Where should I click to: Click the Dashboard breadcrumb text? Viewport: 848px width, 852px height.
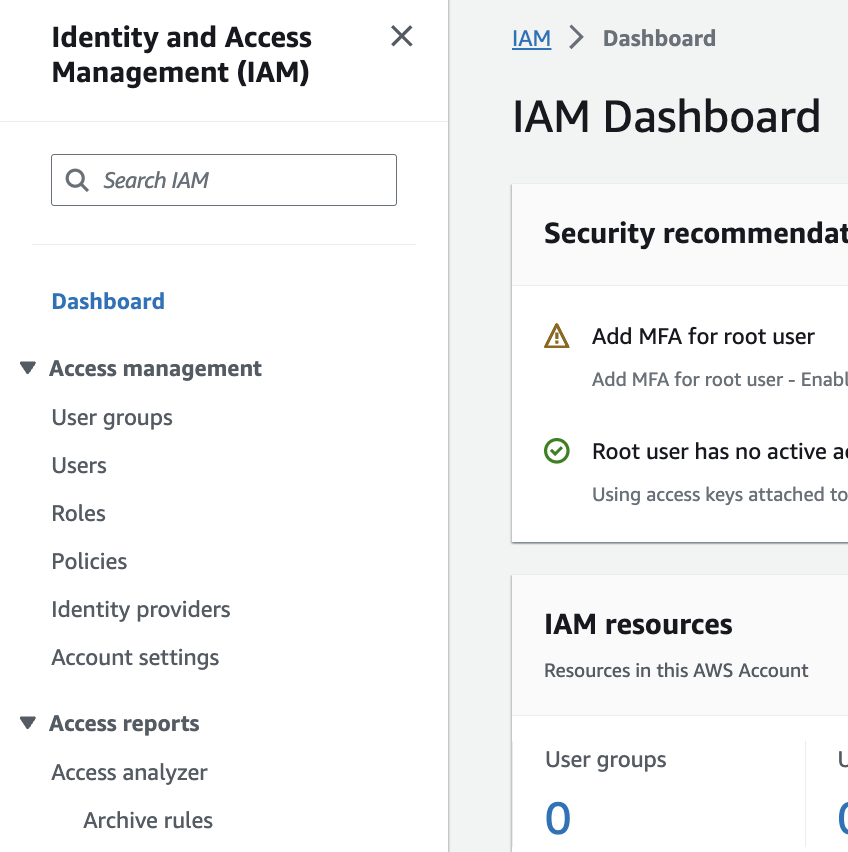point(659,39)
